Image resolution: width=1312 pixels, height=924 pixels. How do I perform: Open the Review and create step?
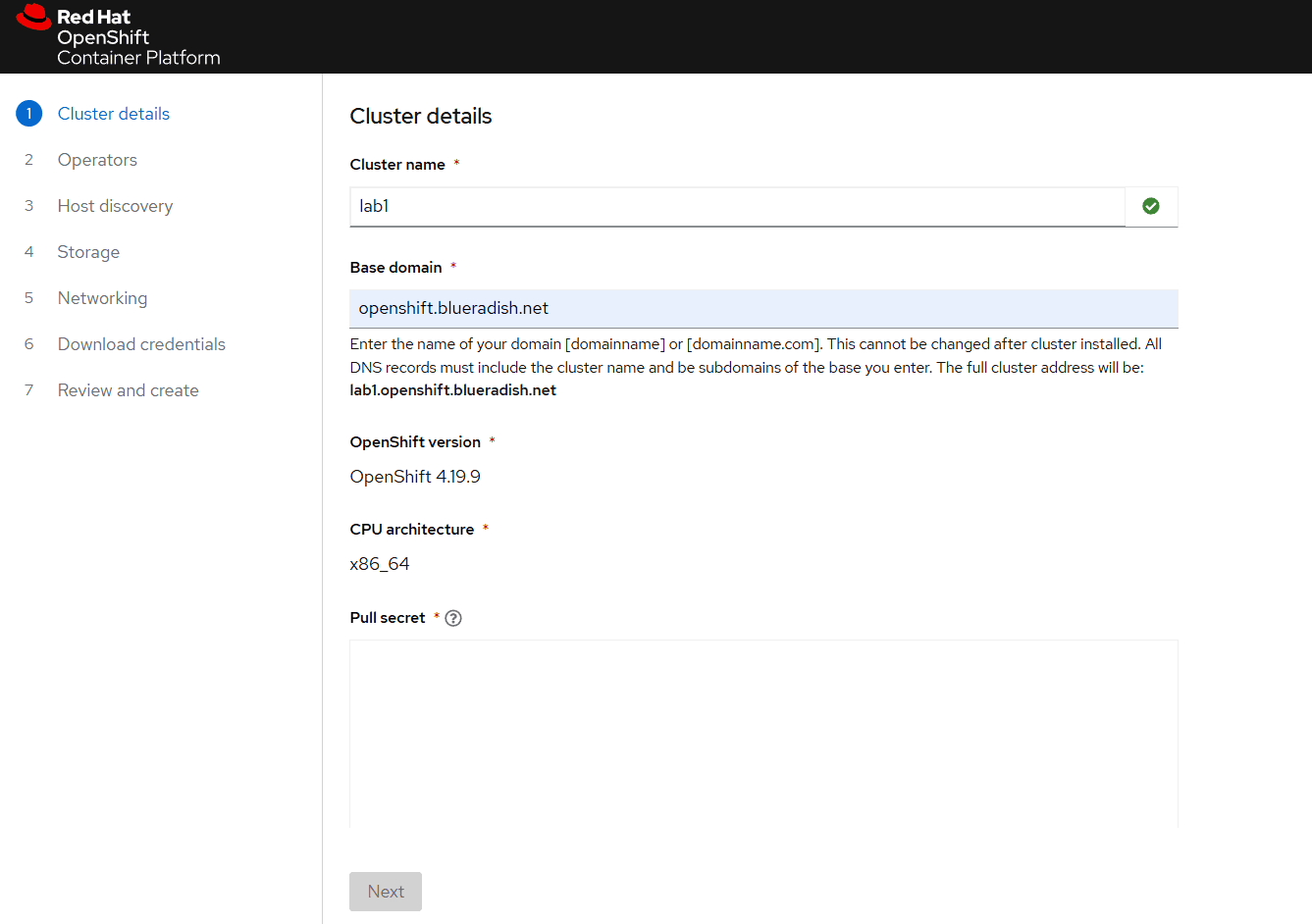pyautogui.click(x=128, y=390)
